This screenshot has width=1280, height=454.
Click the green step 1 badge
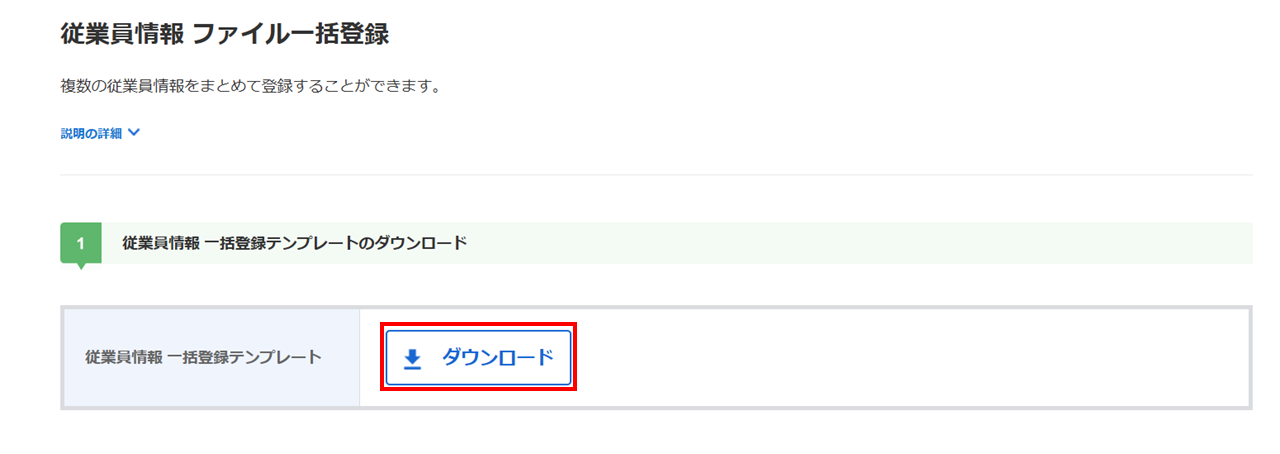tap(81, 242)
